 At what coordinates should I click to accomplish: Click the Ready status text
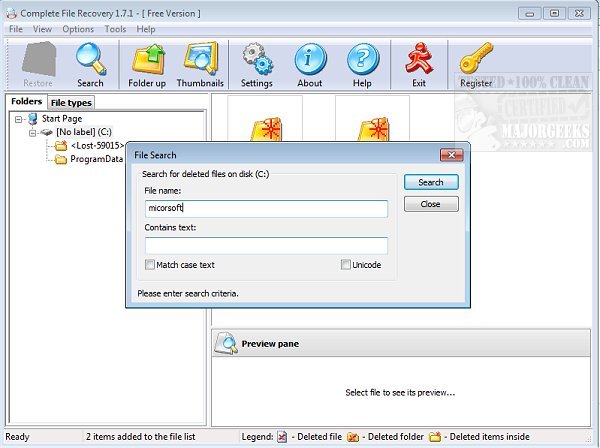pyautogui.click(x=17, y=437)
